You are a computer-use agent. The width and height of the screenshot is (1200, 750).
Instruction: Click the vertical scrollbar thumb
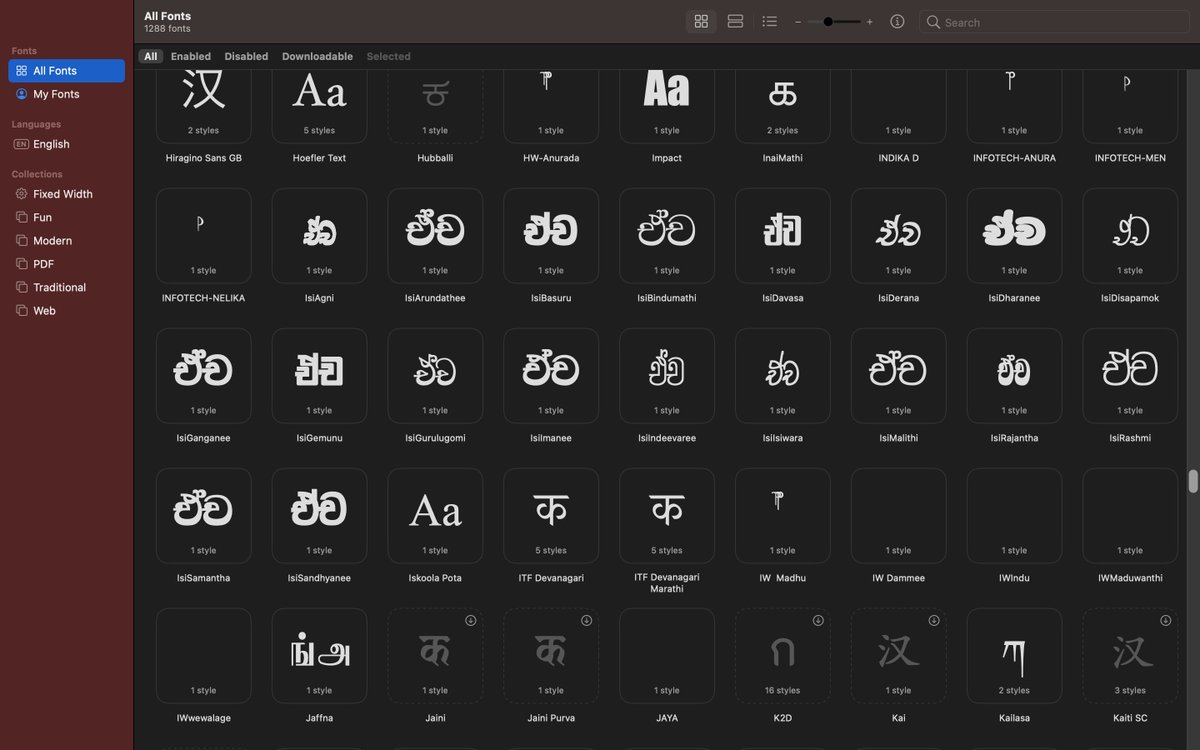point(1193,481)
